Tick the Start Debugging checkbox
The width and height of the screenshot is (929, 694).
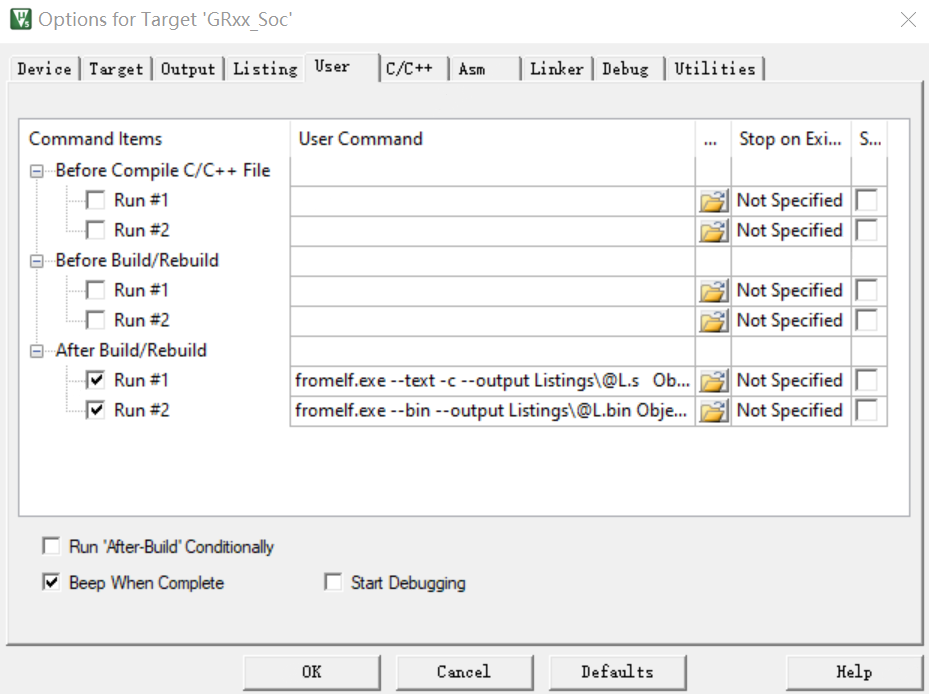(333, 583)
